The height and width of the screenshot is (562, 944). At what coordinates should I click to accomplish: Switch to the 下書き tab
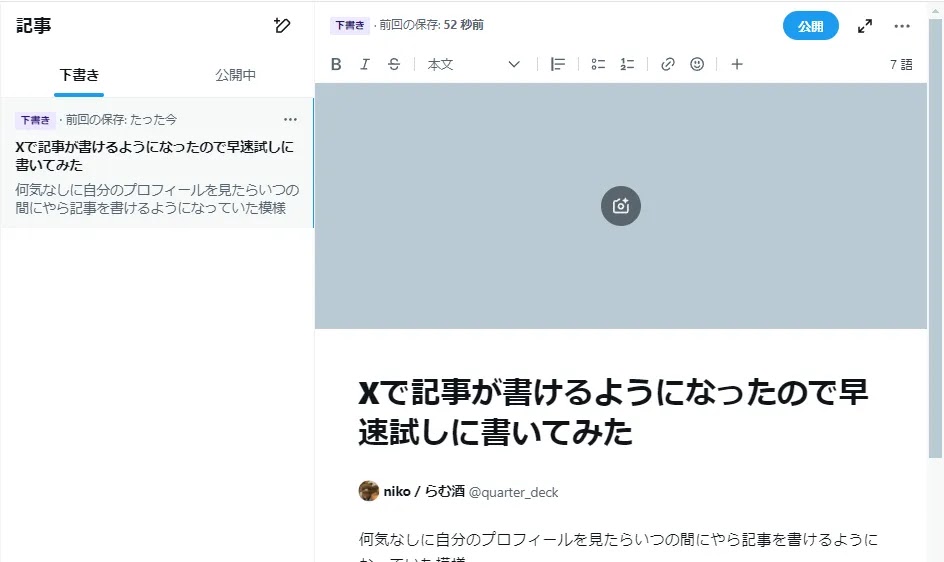(x=79, y=75)
